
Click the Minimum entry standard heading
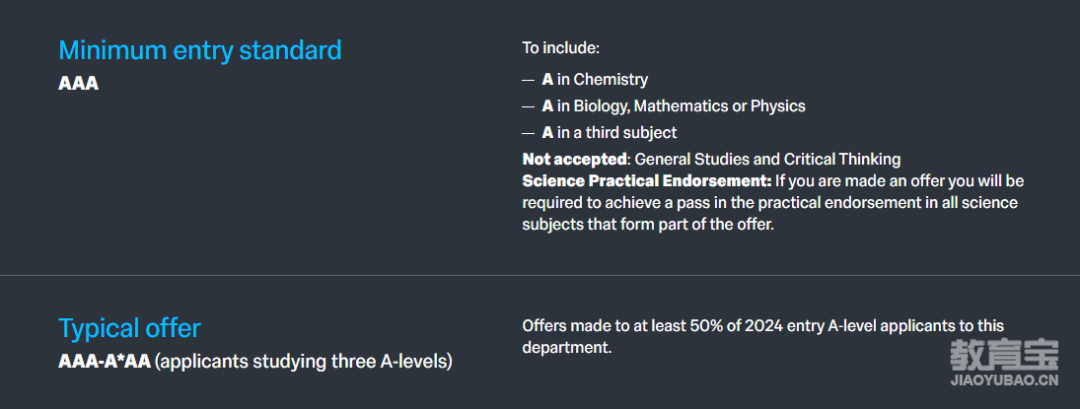click(200, 50)
